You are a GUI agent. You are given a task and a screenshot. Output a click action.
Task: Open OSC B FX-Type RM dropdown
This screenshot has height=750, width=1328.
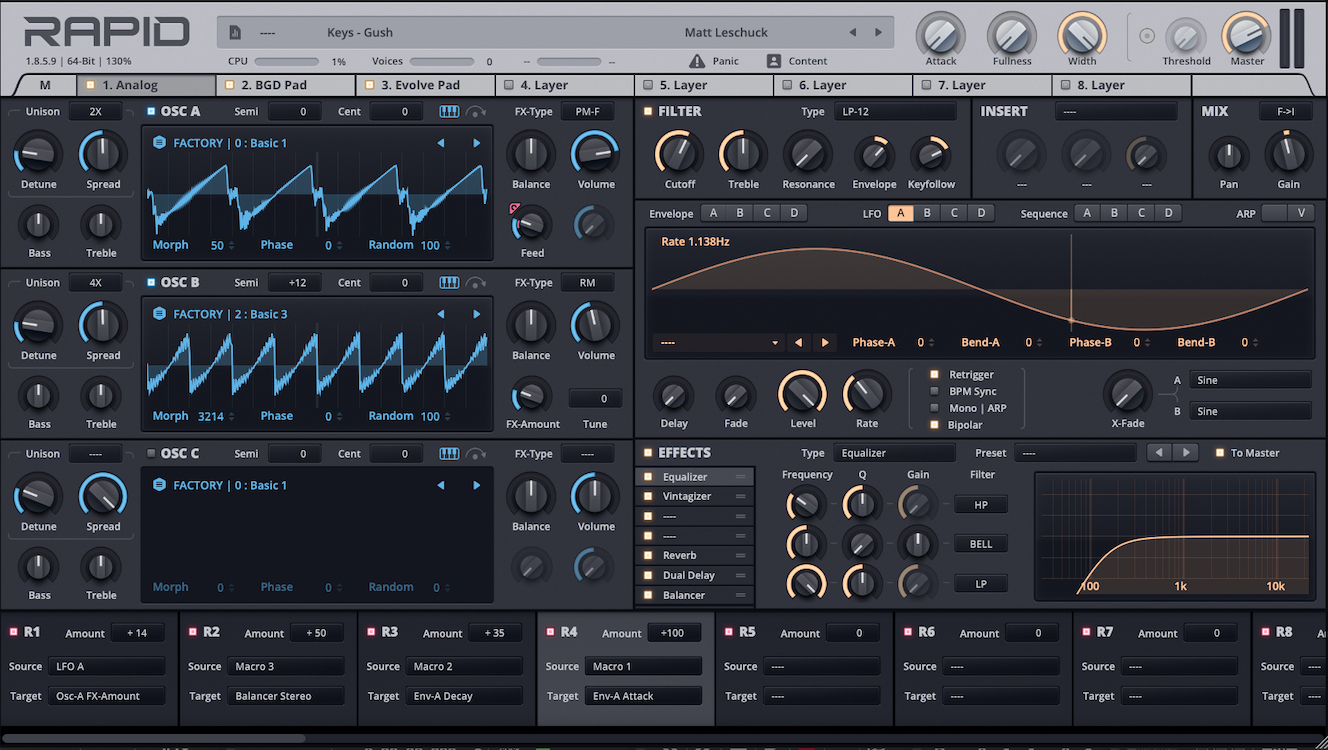point(588,283)
